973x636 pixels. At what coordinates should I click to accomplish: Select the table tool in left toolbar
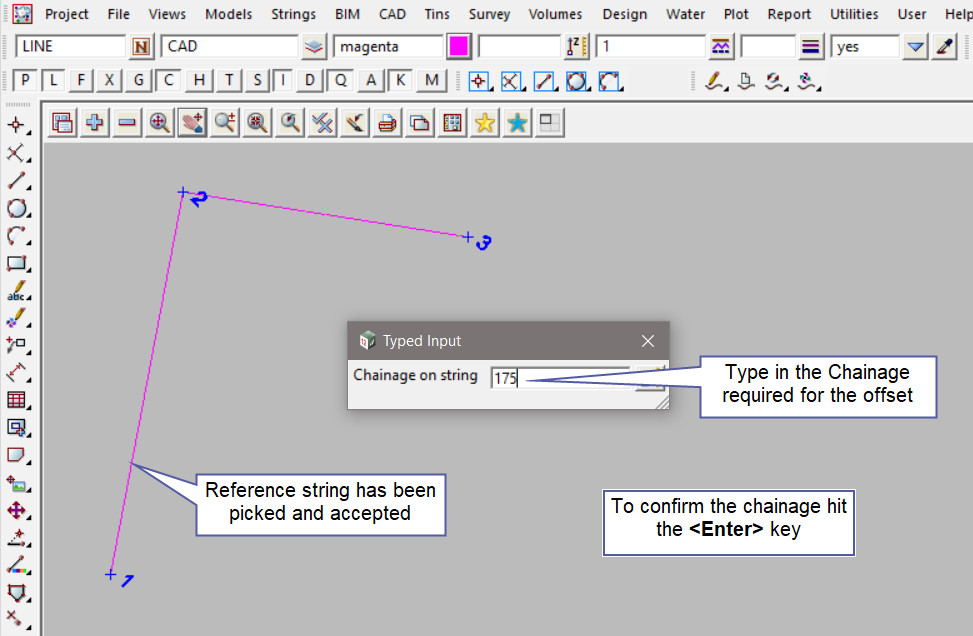pyautogui.click(x=16, y=400)
